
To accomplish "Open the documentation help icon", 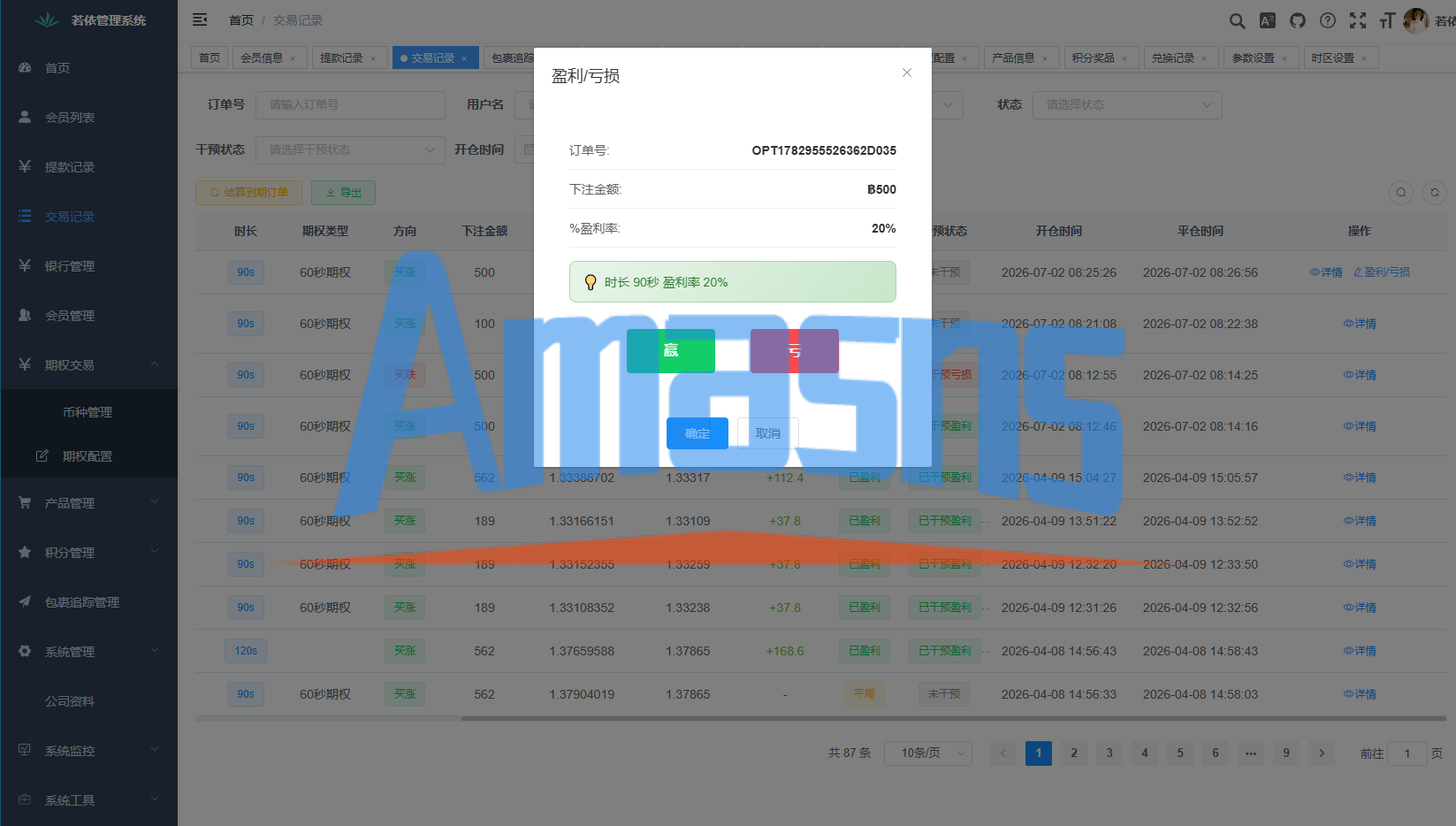I will 1328,20.
